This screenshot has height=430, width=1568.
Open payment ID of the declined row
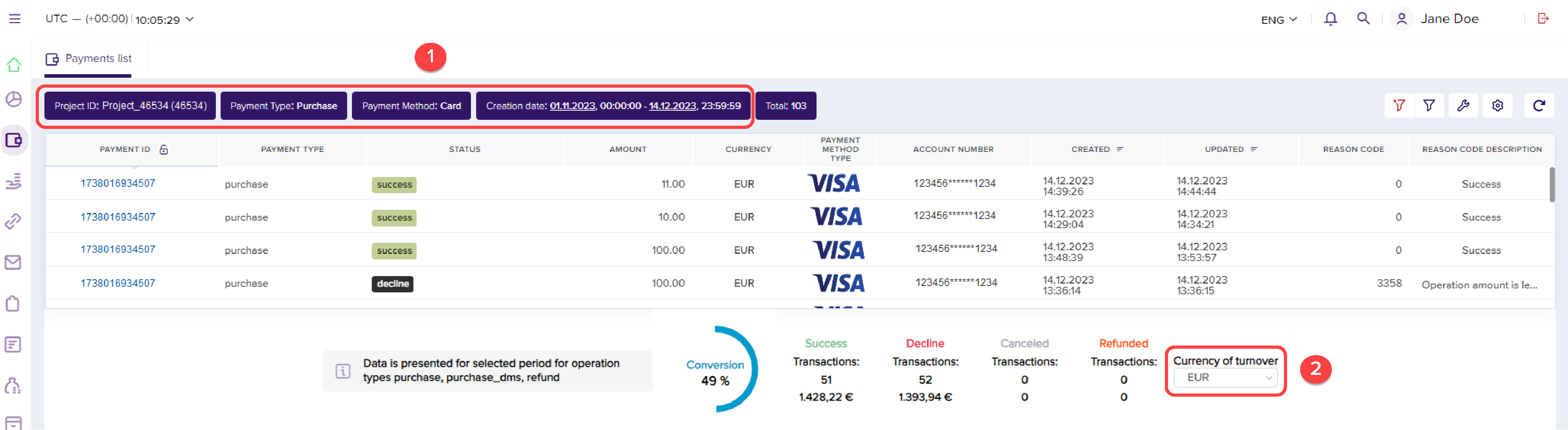(x=117, y=283)
